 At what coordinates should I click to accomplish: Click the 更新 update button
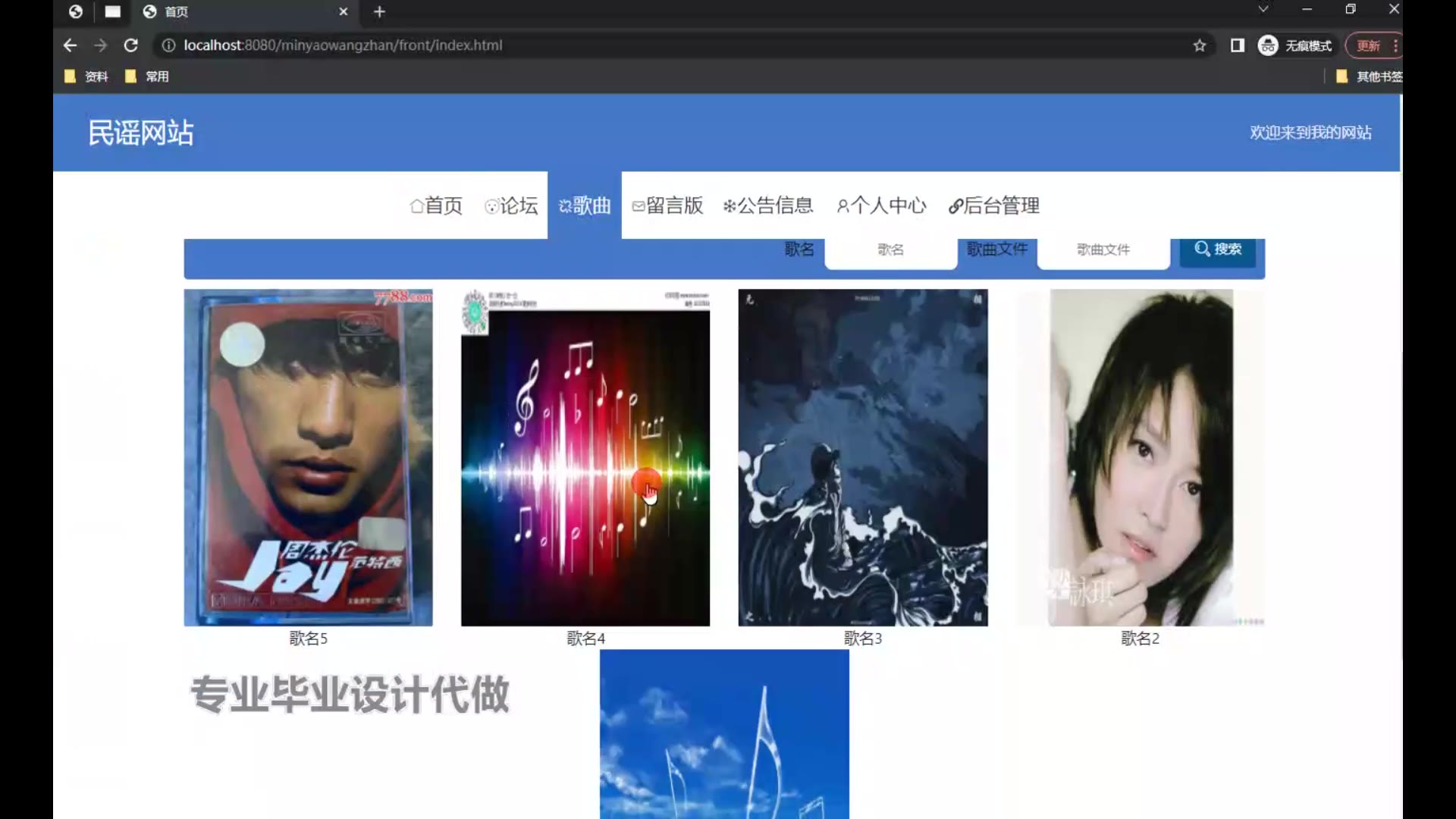tap(1373, 45)
